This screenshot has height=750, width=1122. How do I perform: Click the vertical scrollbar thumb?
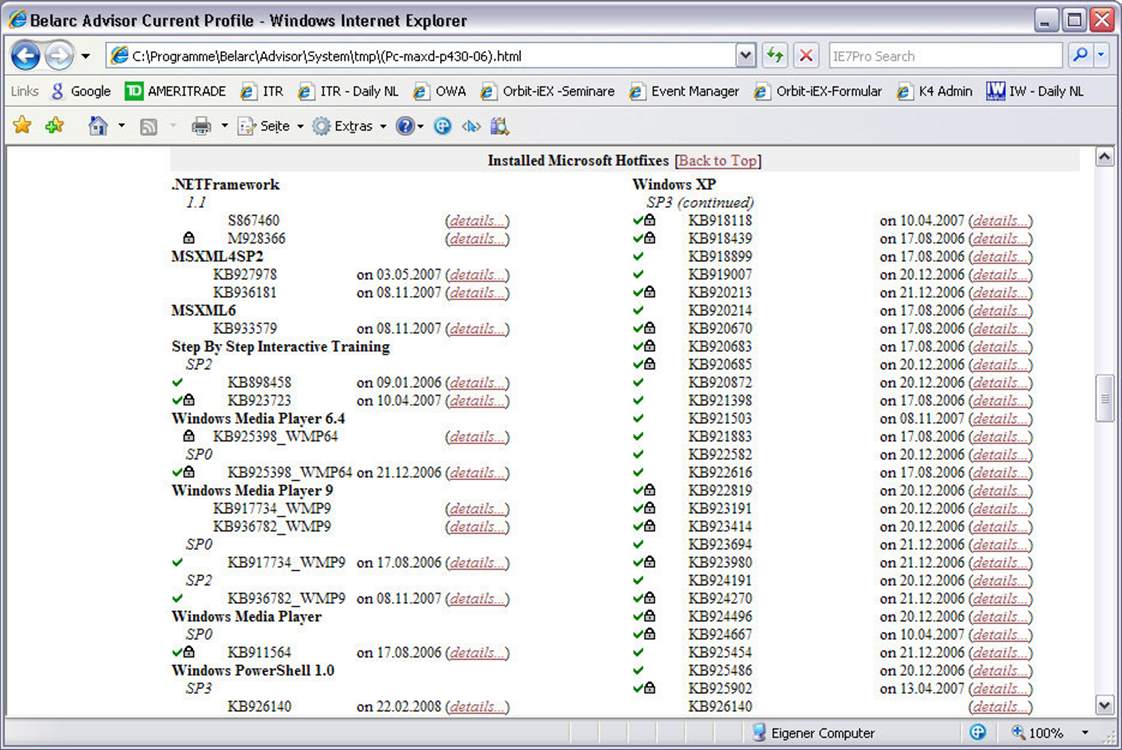pos(1105,398)
